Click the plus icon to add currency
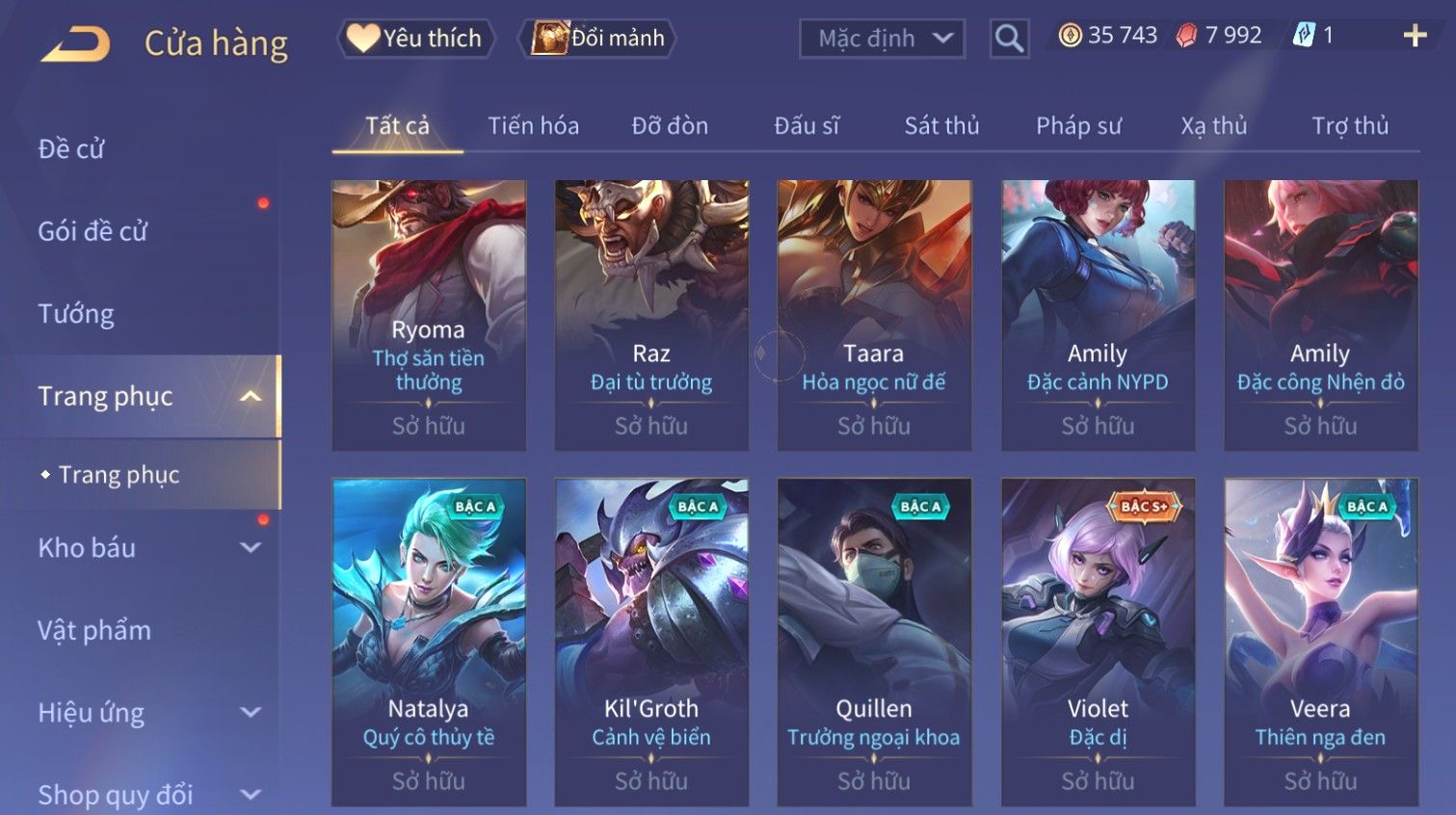 pos(1415,36)
